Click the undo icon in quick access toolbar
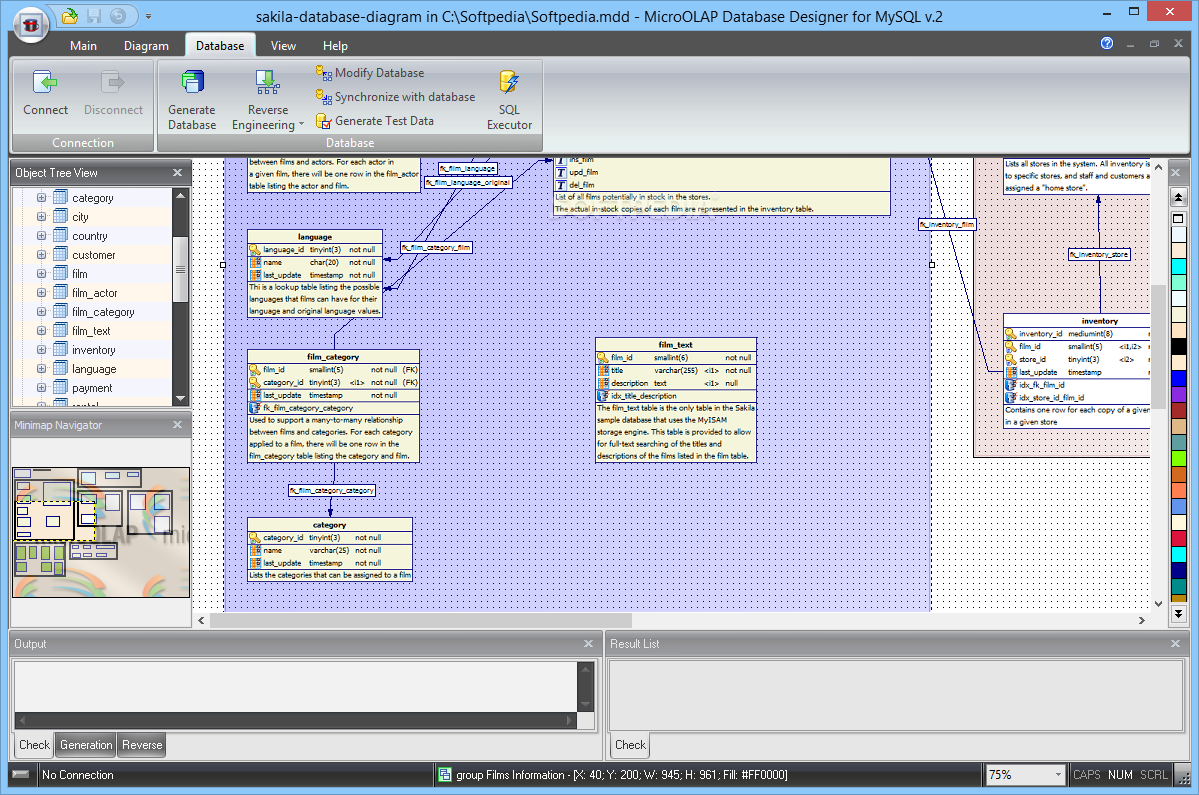 (118, 15)
